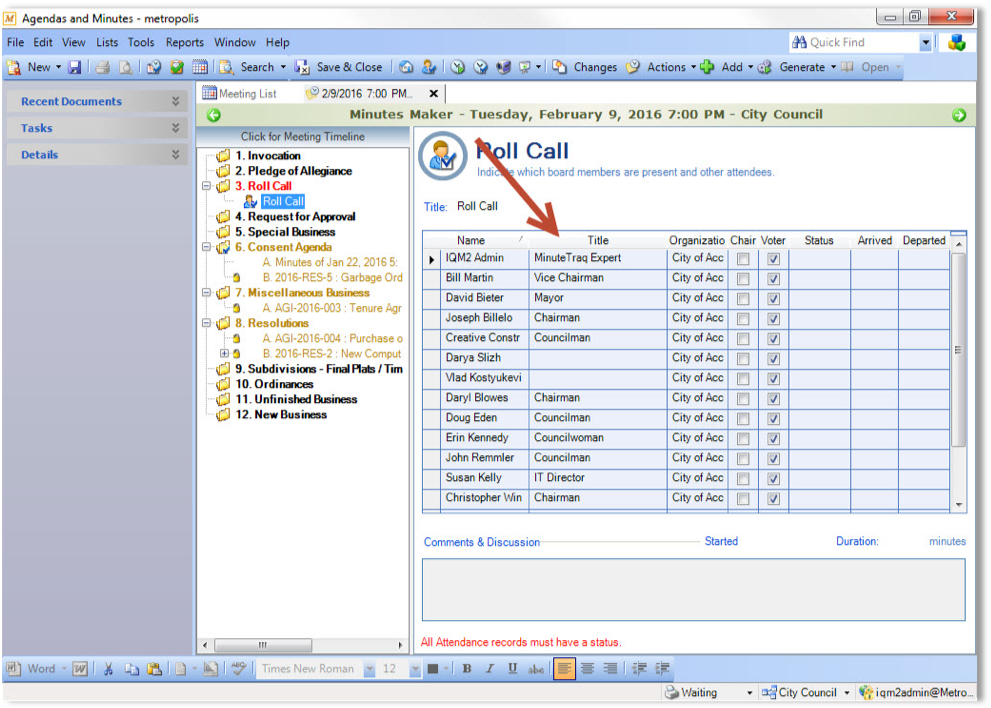Click the roll call person icon in toolbar
The width and height of the screenshot is (991, 708).
[x=429, y=67]
